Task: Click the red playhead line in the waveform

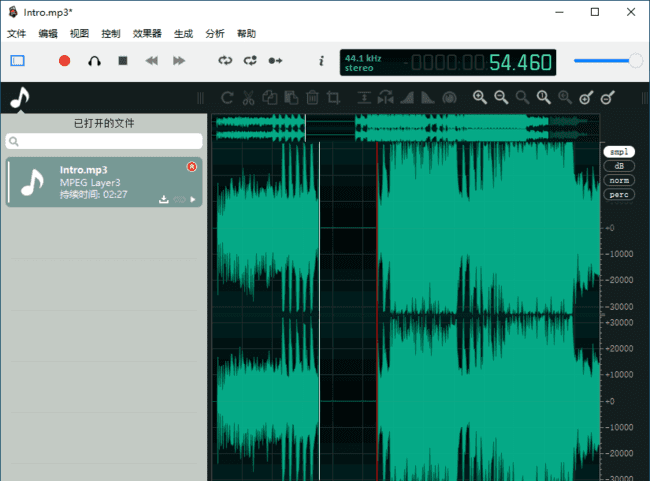Action: pyautogui.click(x=377, y=311)
